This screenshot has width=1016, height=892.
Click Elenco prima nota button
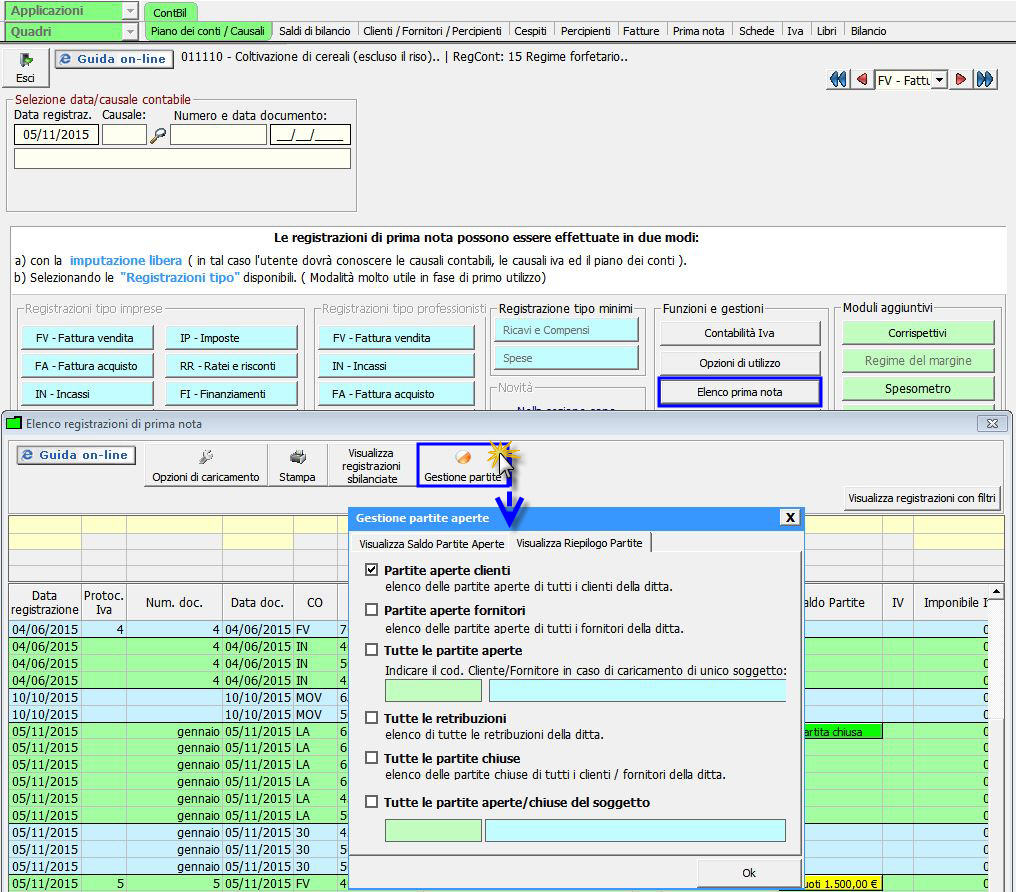739,392
